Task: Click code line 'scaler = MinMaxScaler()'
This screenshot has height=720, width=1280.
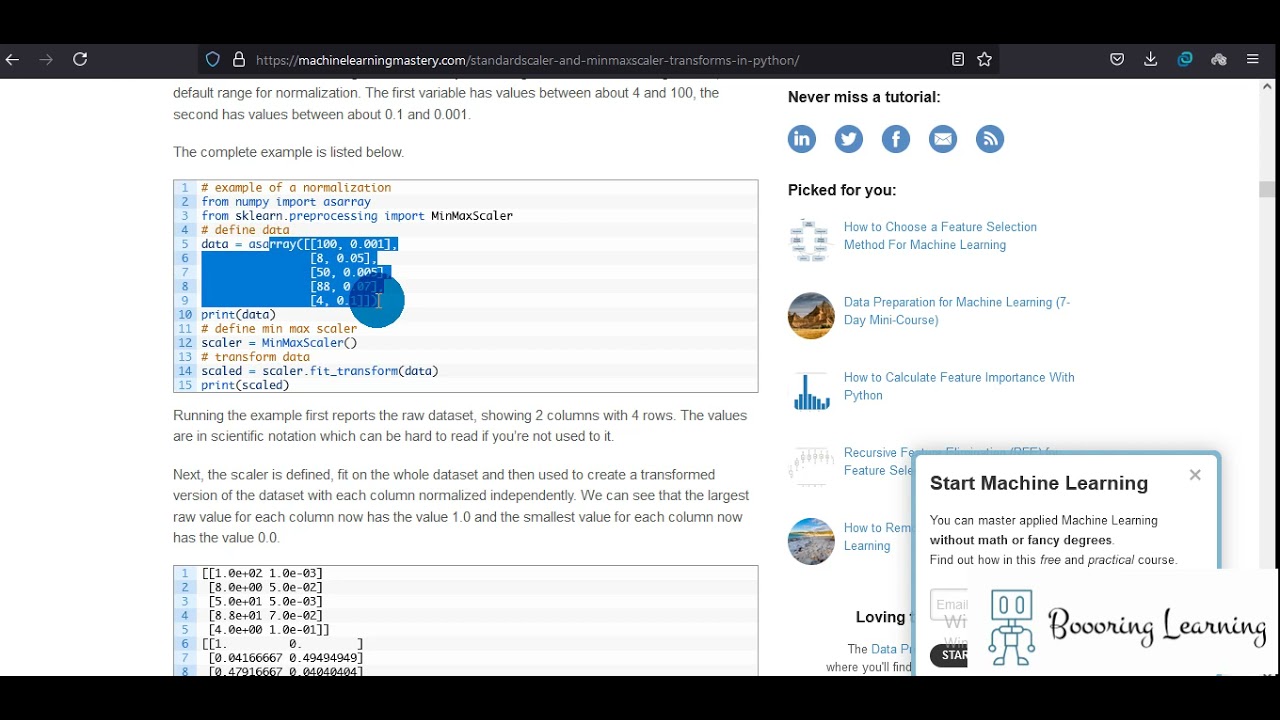Action: [279, 342]
